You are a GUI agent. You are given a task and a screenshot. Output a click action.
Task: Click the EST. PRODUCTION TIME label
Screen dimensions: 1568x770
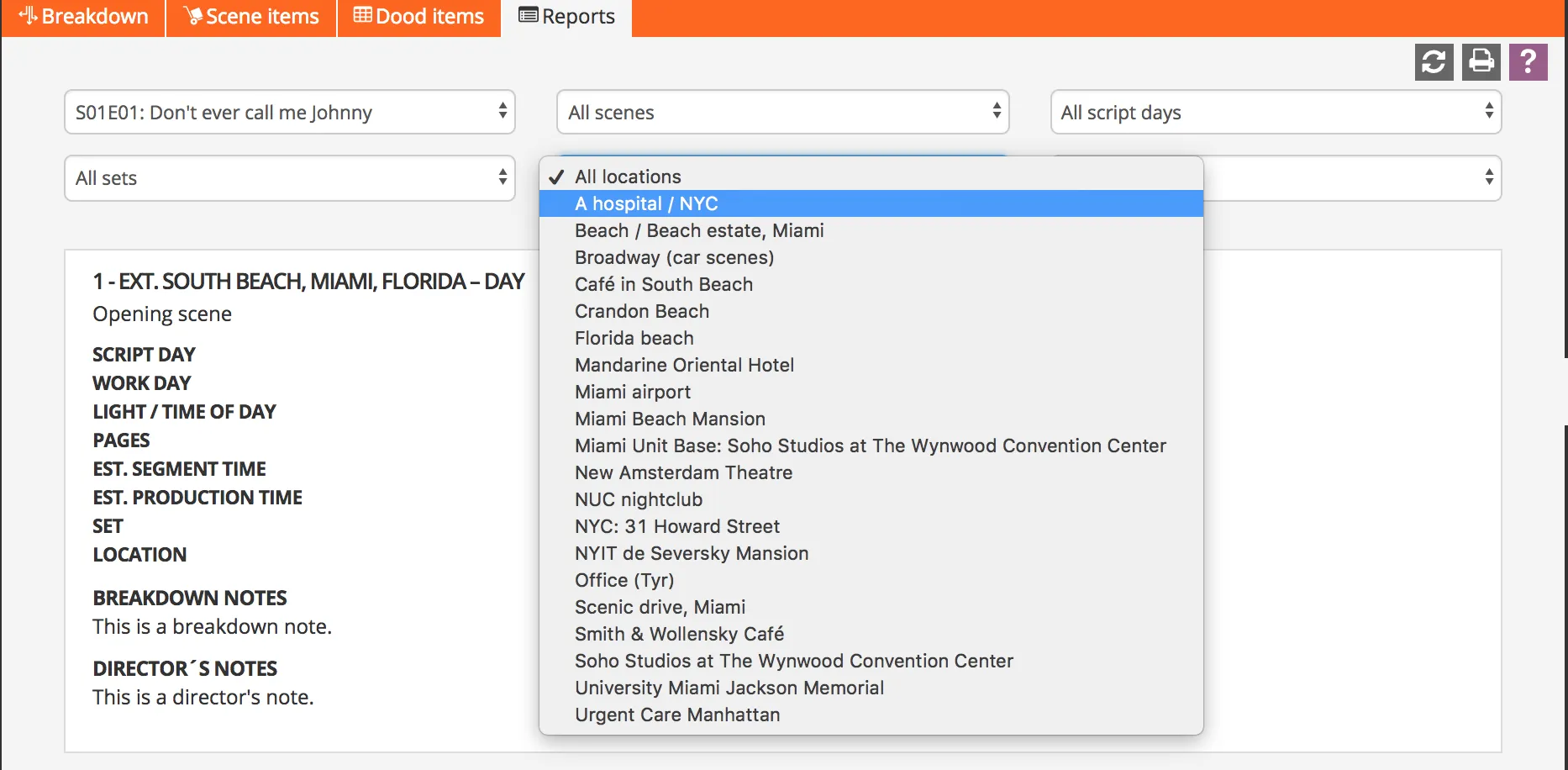[x=197, y=498]
